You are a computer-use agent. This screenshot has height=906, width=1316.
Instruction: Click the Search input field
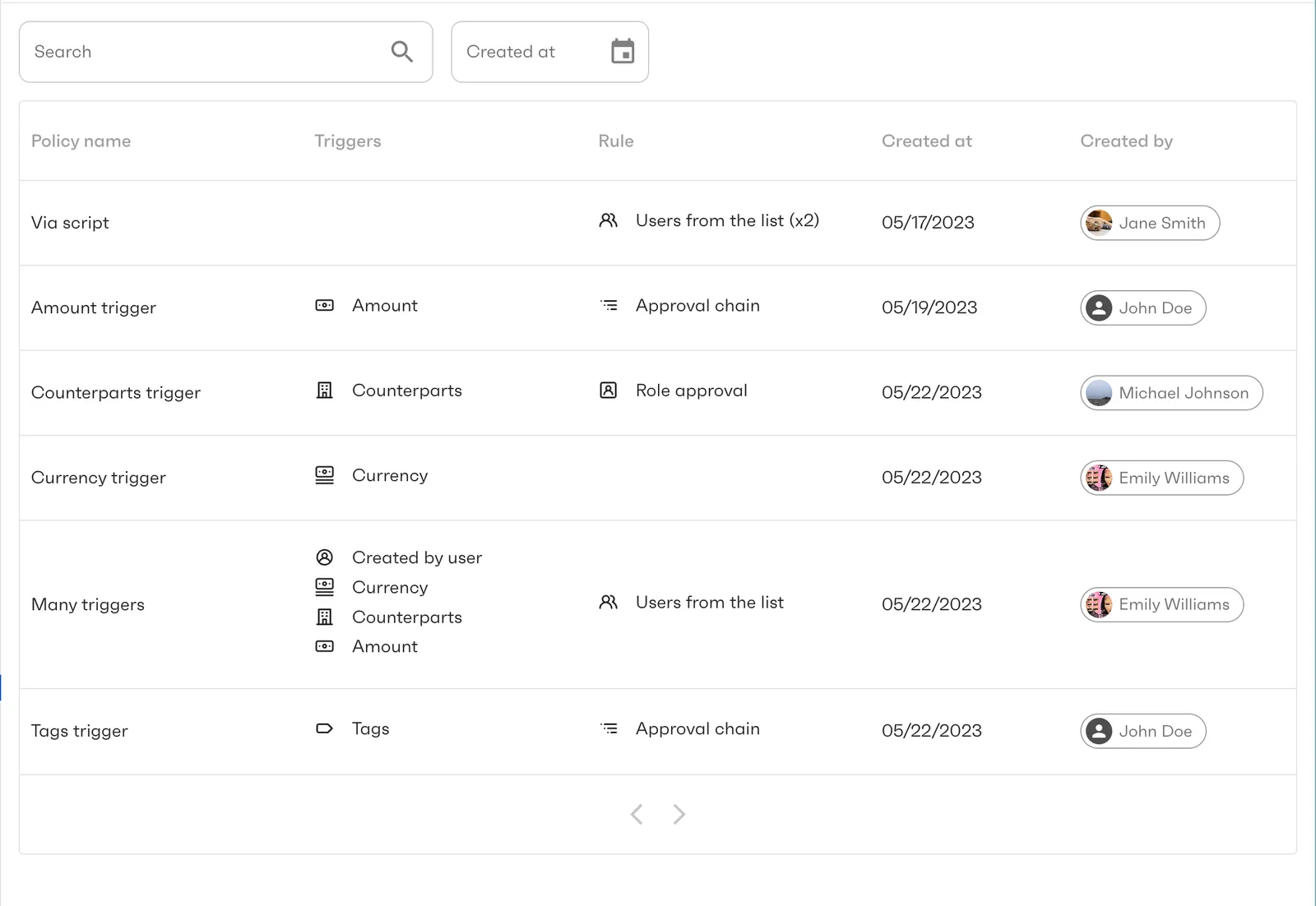(x=226, y=52)
